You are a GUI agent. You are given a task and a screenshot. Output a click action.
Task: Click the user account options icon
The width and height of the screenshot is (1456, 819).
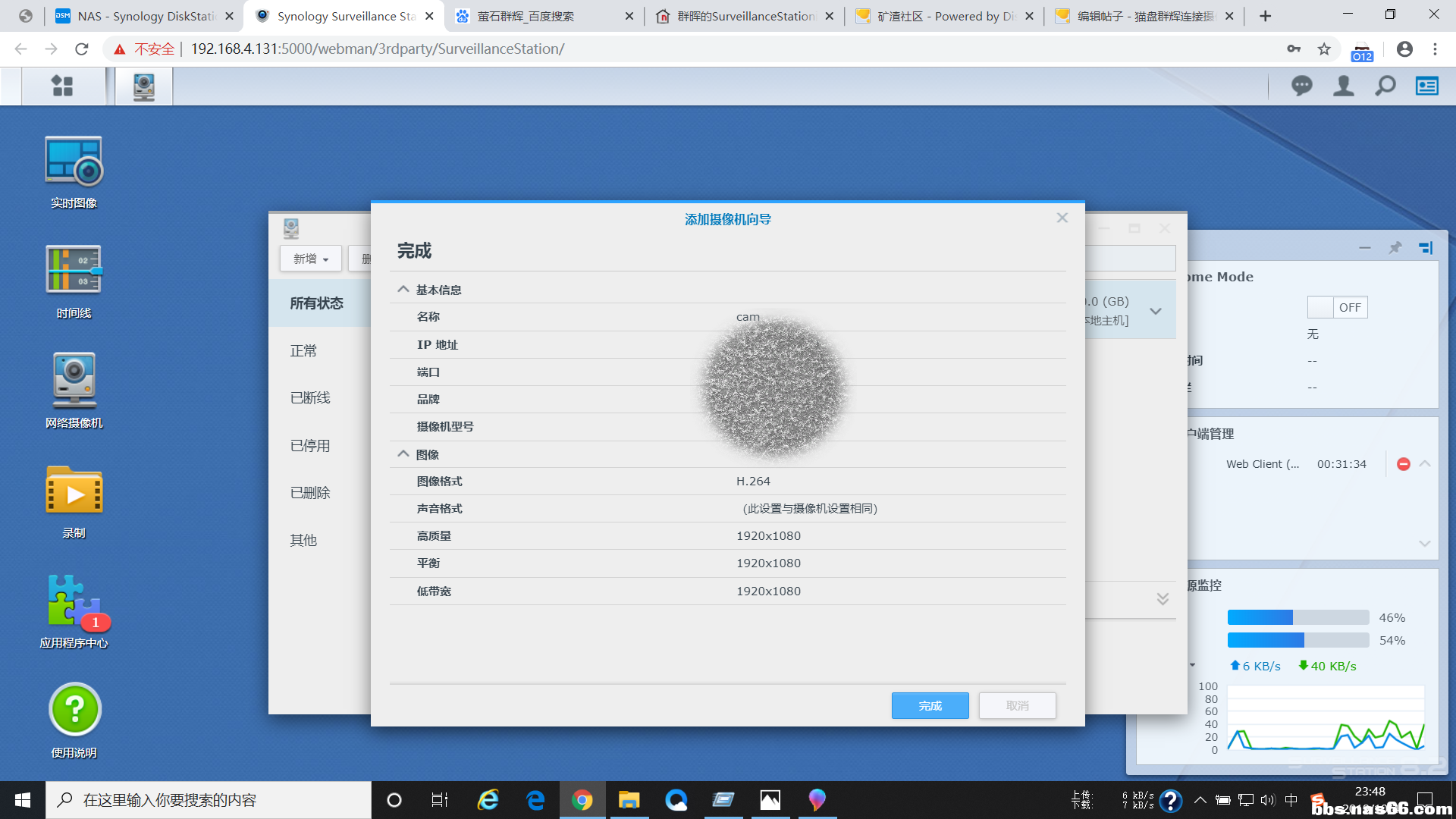point(1343,86)
